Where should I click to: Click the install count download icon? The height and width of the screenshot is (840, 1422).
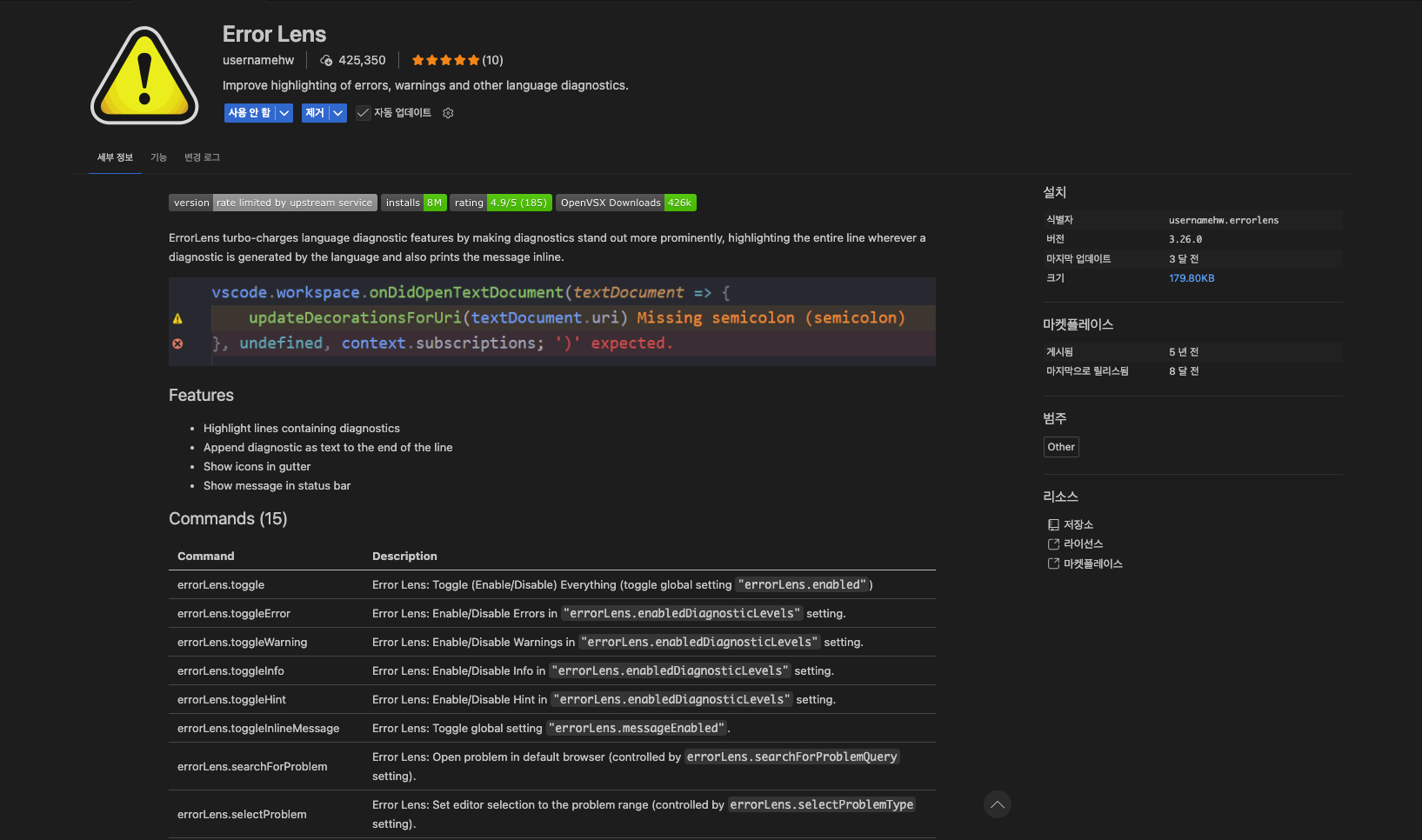(326, 61)
